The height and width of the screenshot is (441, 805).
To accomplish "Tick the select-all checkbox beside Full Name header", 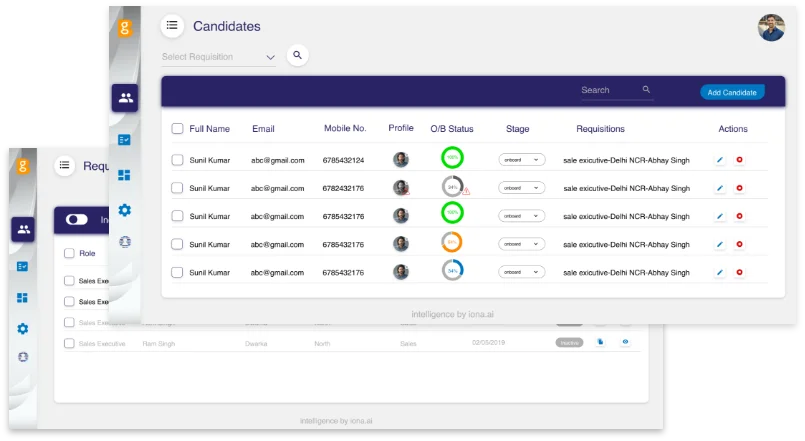I will click(177, 128).
